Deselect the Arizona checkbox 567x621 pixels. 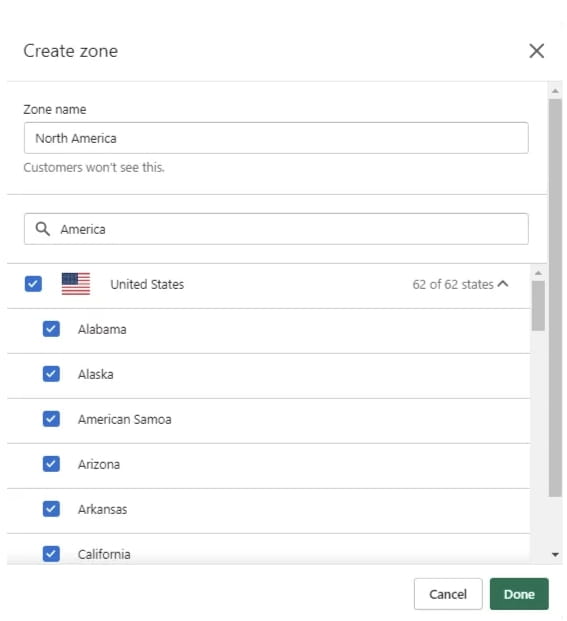coord(51,464)
